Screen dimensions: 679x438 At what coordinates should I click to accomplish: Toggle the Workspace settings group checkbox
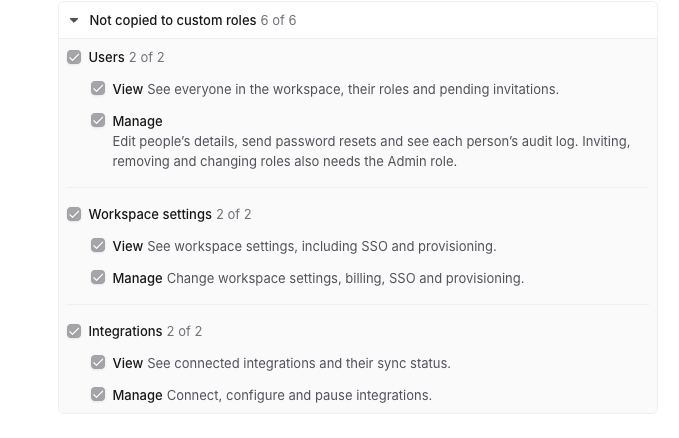pyautogui.click(x=74, y=214)
